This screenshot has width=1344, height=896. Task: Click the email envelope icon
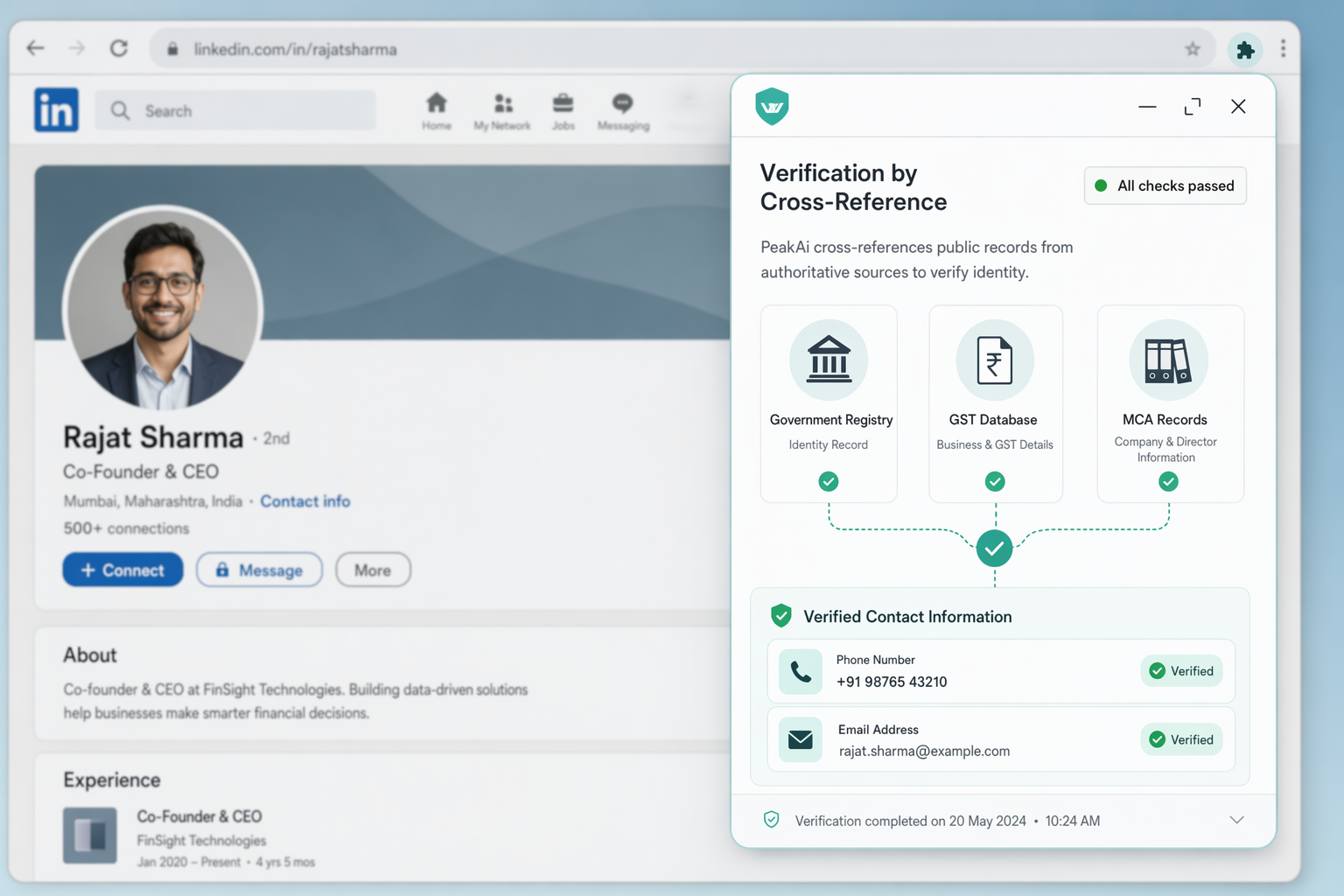801,739
